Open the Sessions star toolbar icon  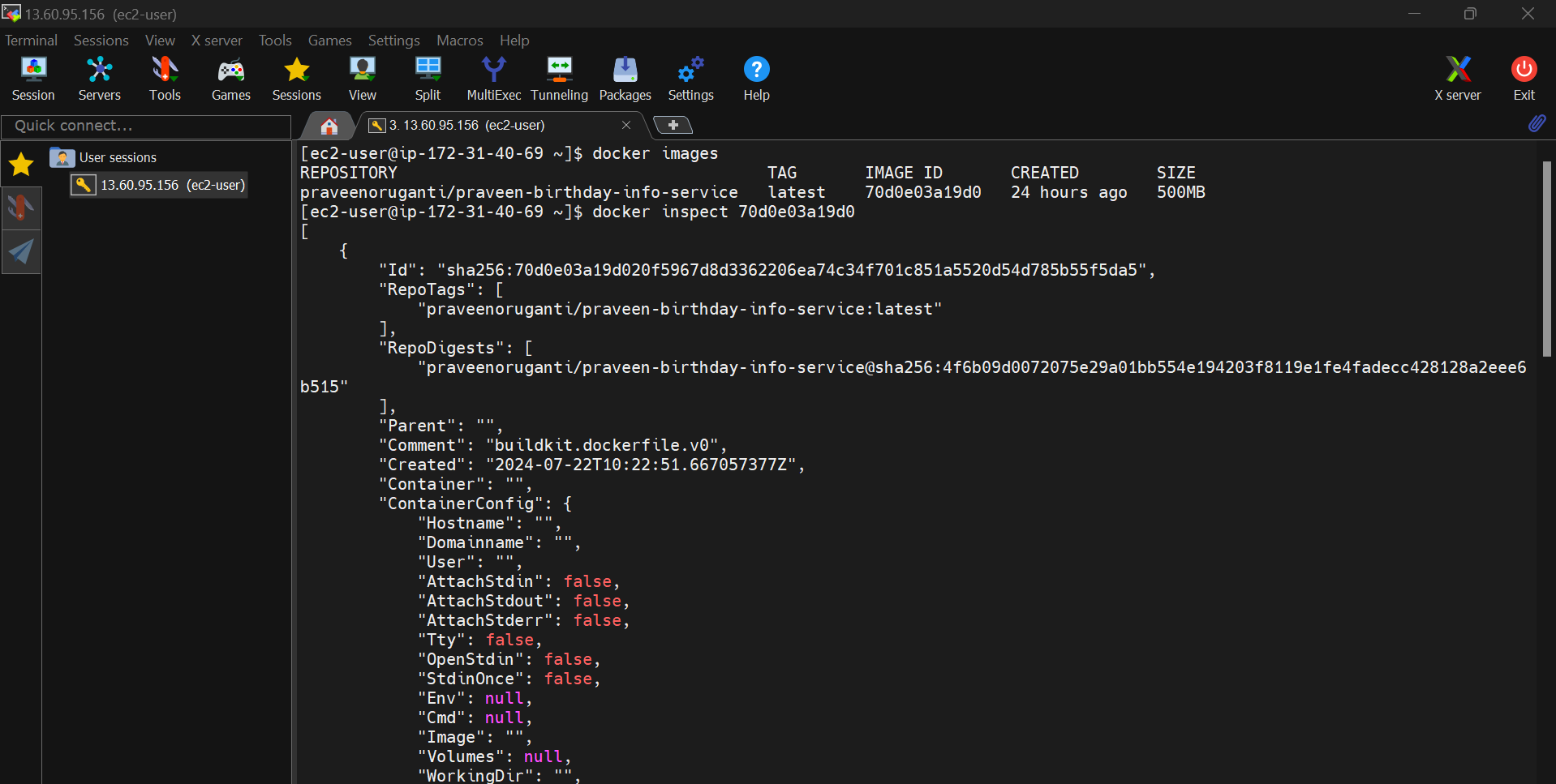point(296,79)
